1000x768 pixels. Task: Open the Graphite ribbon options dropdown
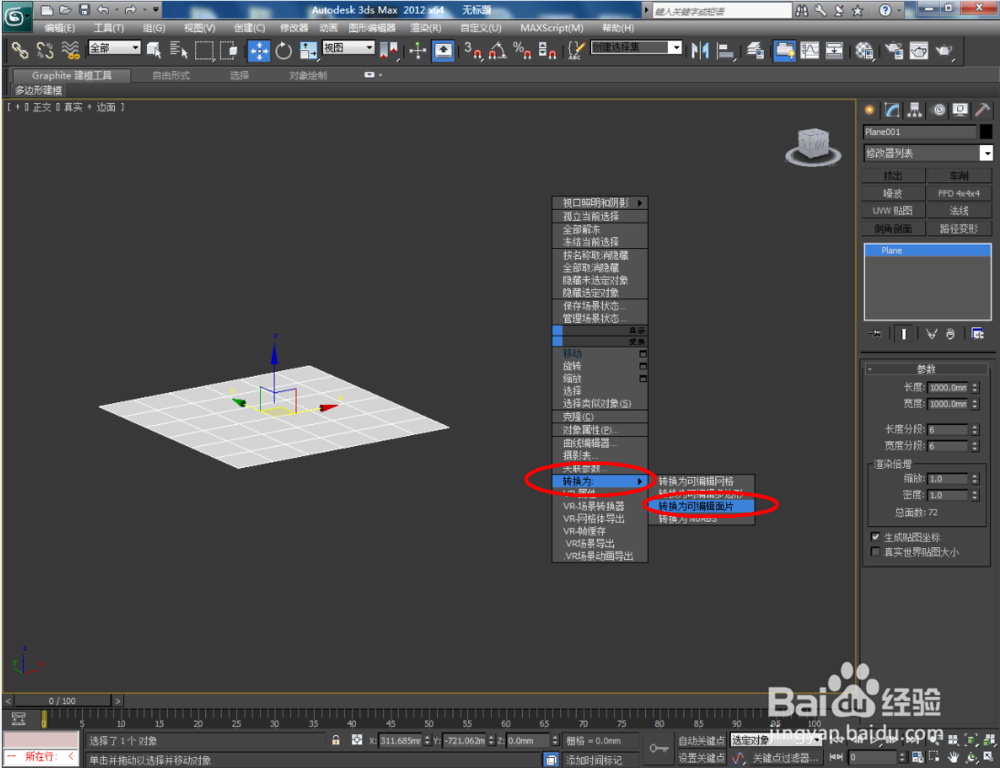tap(372, 75)
